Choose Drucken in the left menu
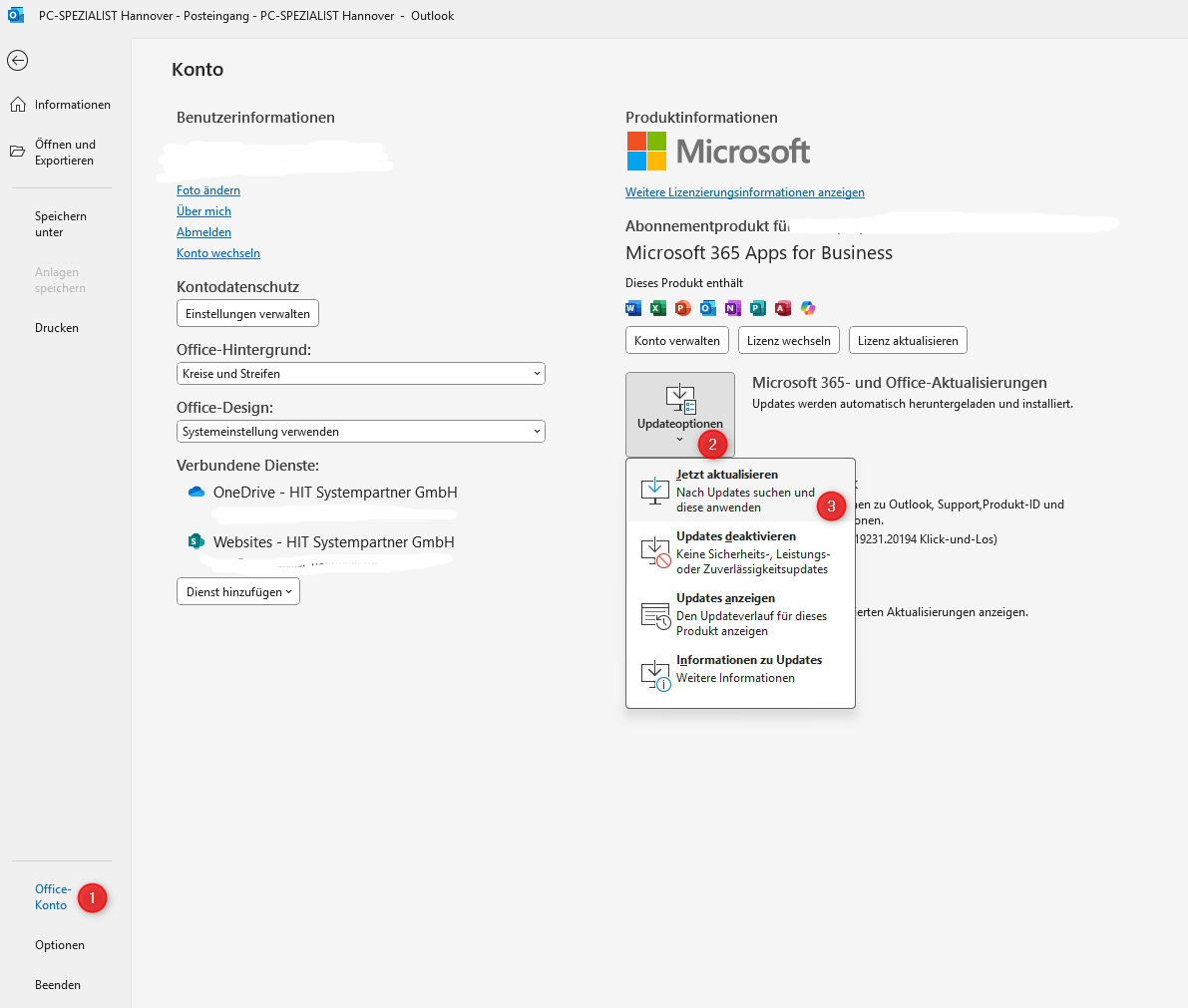The width and height of the screenshot is (1188, 1008). pyautogui.click(x=57, y=328)
